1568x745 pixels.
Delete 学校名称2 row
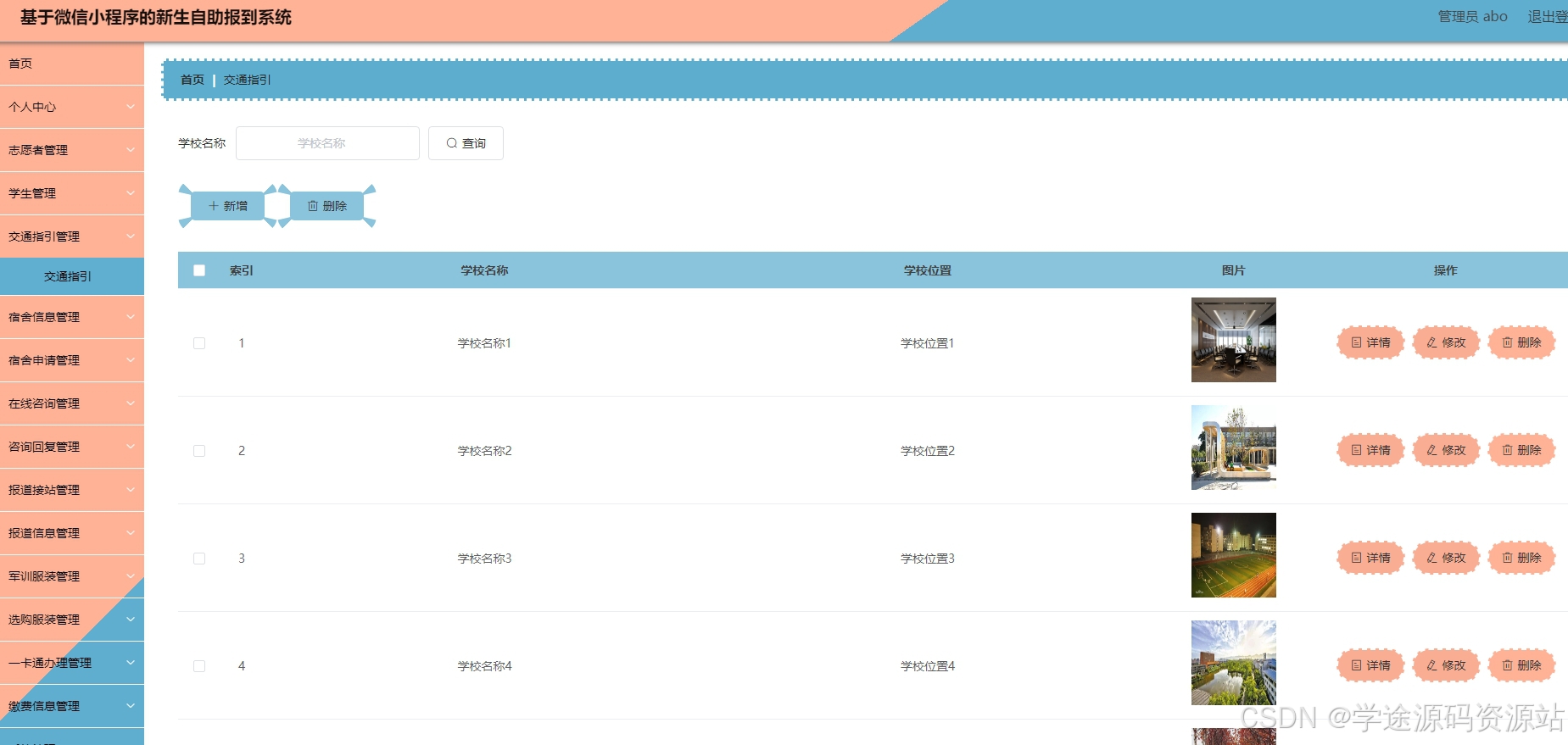[x=1521, y=450]
